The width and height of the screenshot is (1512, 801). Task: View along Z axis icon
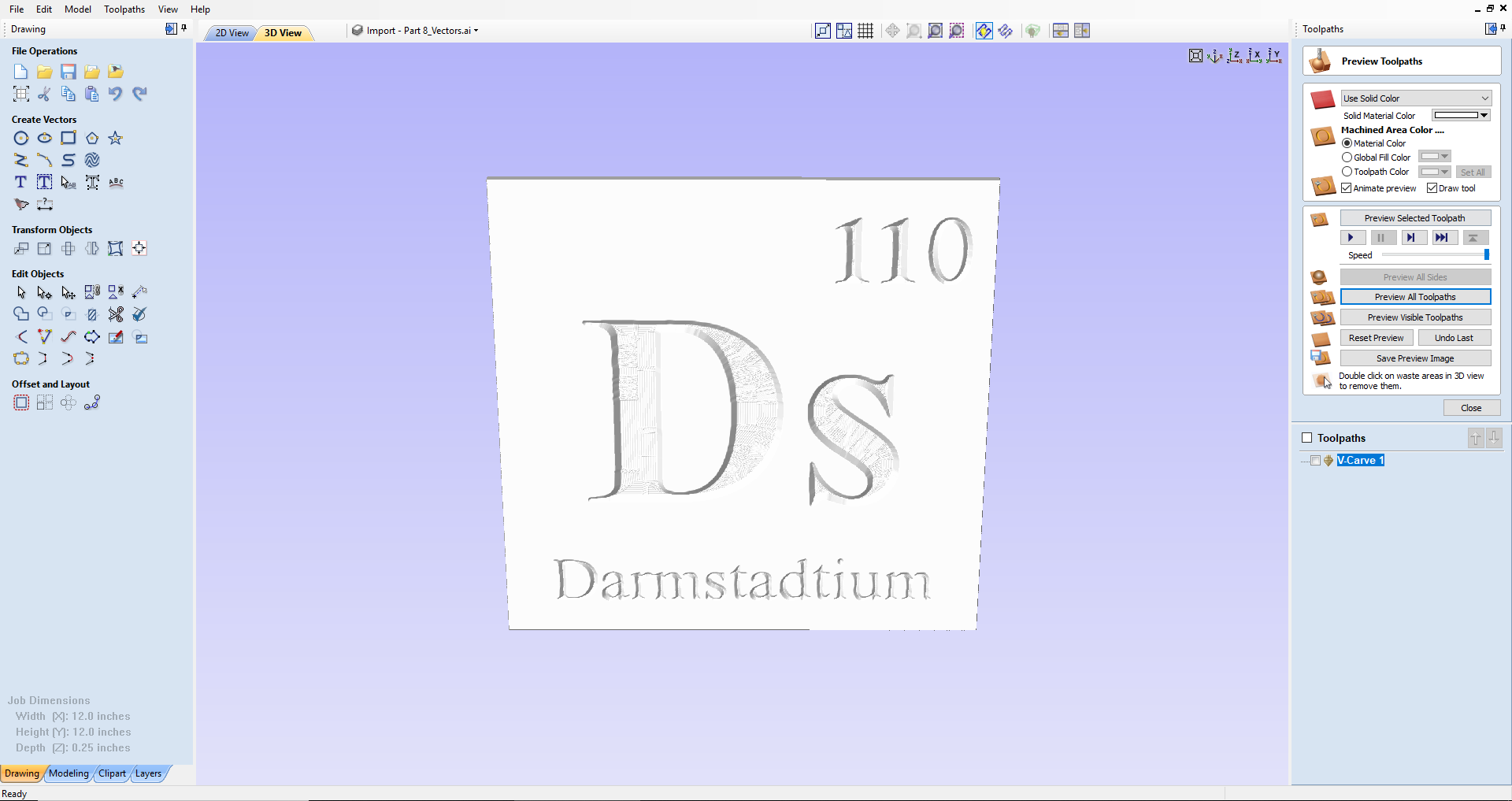1235,56
